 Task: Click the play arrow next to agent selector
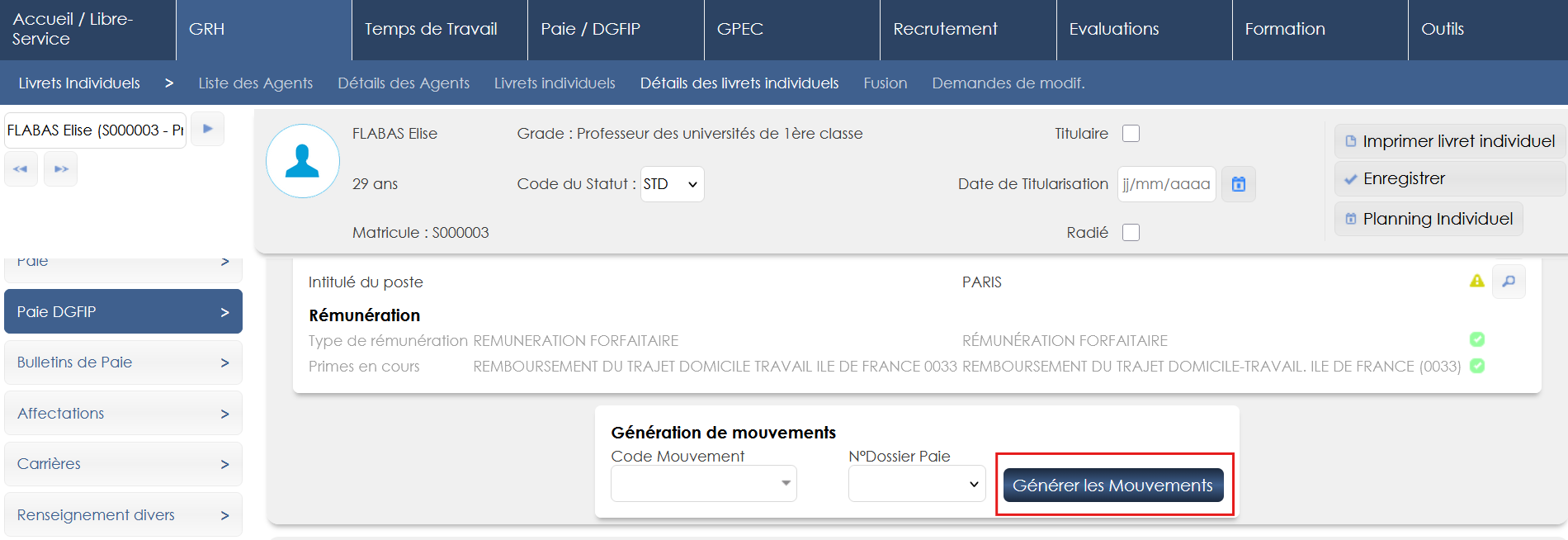coord(207,129)
